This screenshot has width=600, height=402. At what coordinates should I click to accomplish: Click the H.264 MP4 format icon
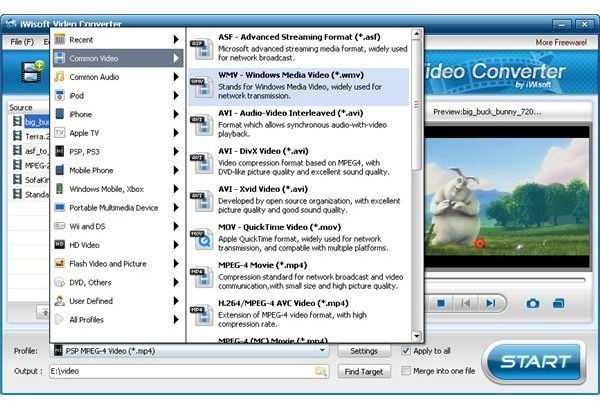201,315
